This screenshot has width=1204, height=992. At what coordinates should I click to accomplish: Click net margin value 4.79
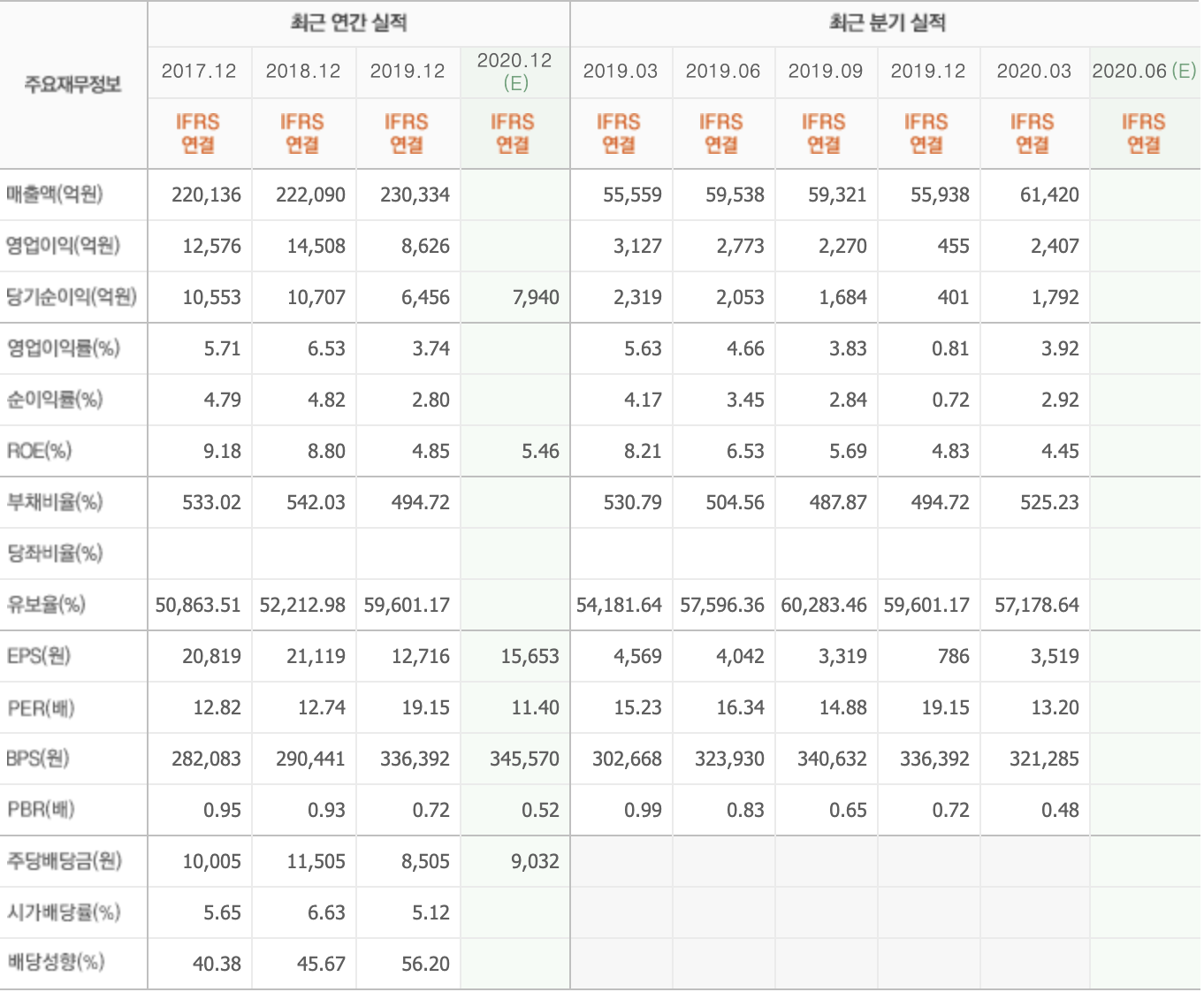click(222, 401)
